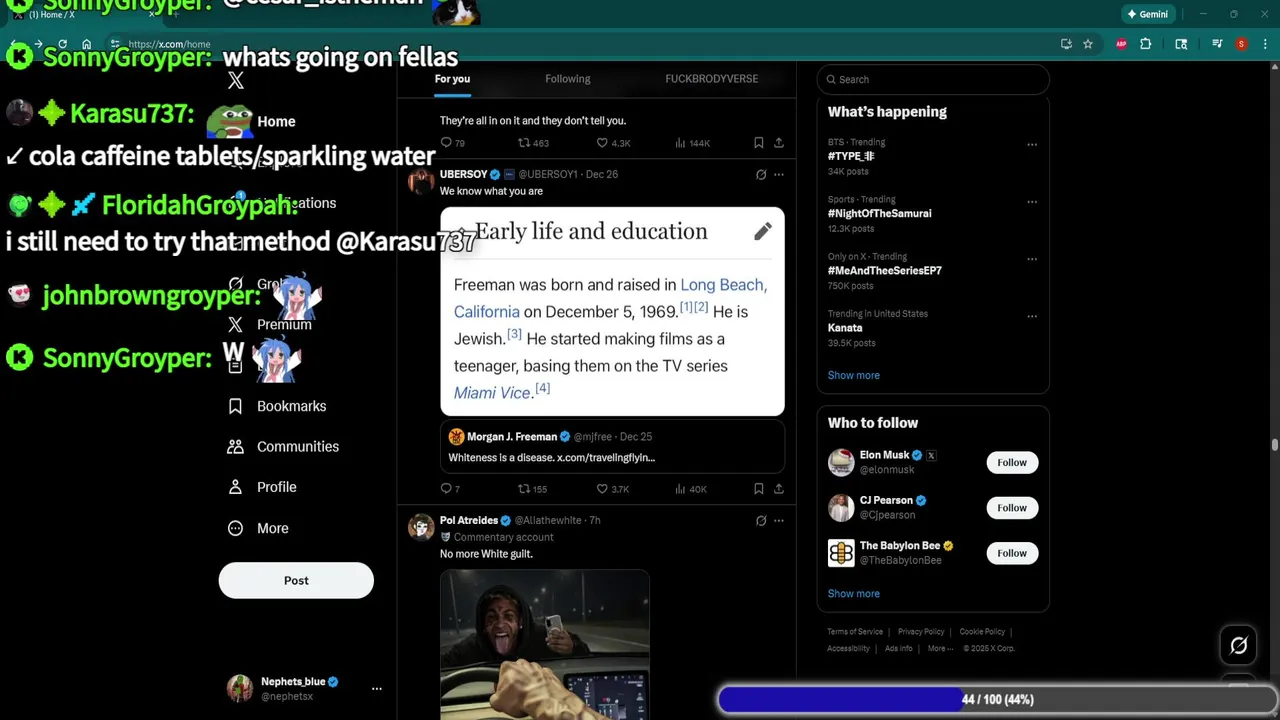Click Show more under trending topics
Viewport: 1280px width, 720px height.
854,375
